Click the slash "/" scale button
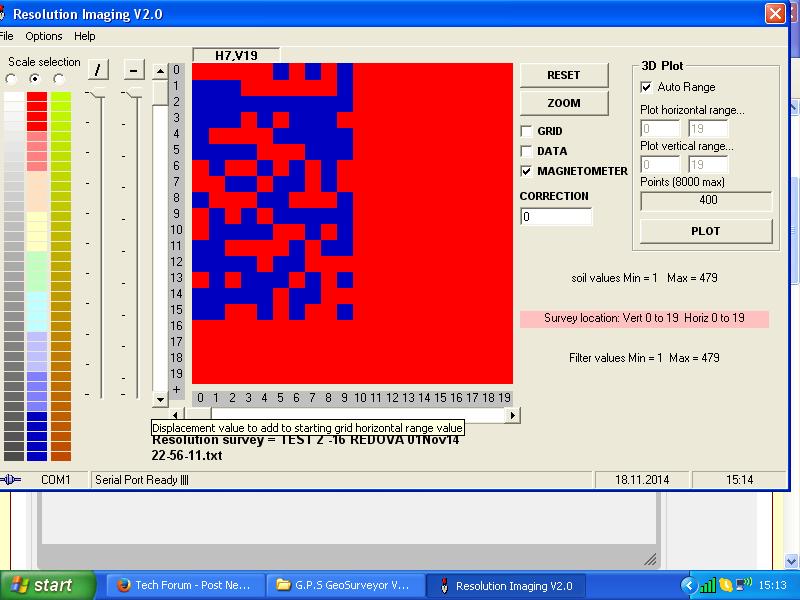Screen dimensions: 800x600 point(98,69)
